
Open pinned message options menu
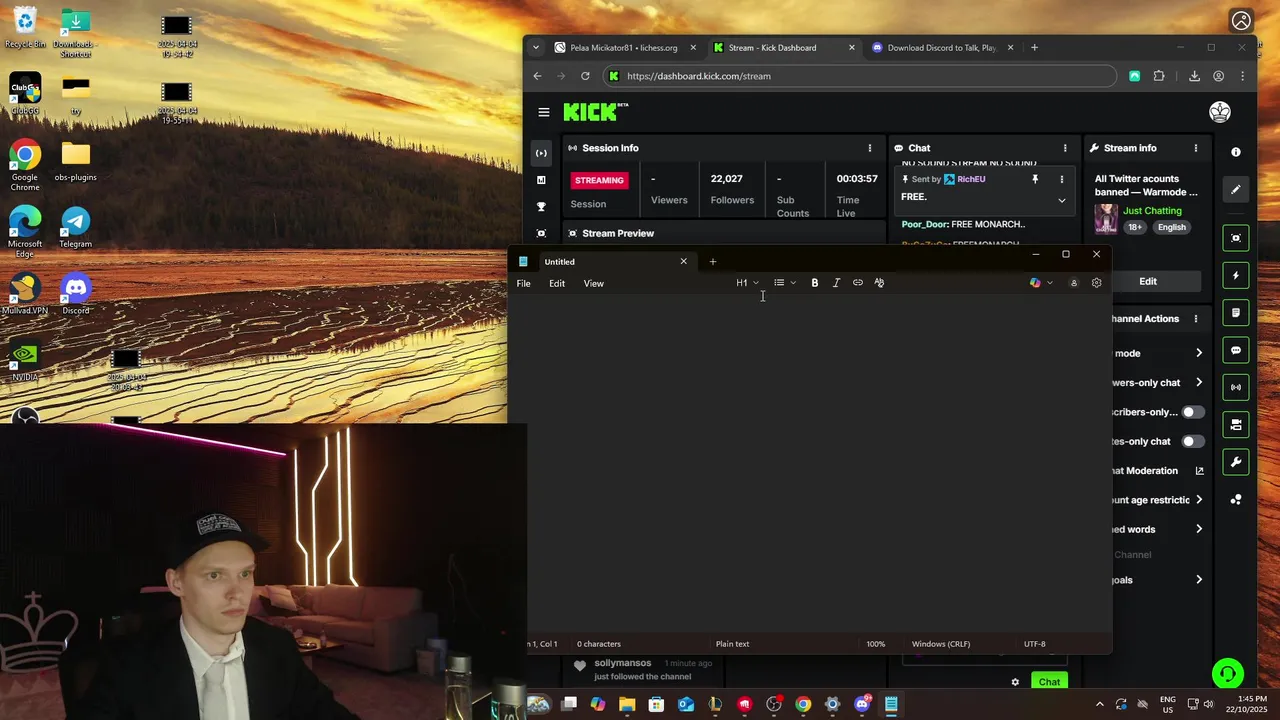tap(1062, 179)
